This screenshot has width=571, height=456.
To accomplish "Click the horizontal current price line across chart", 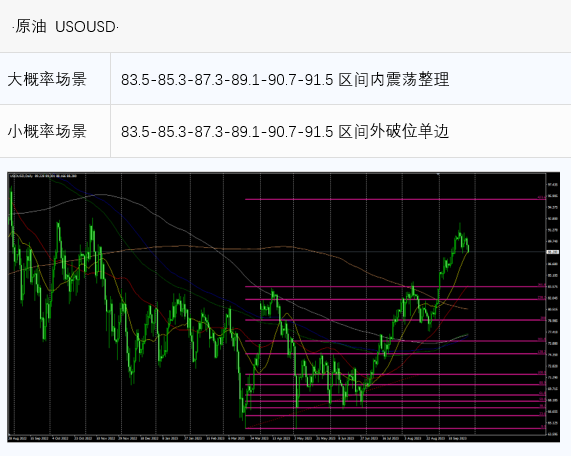I will 277,252.
